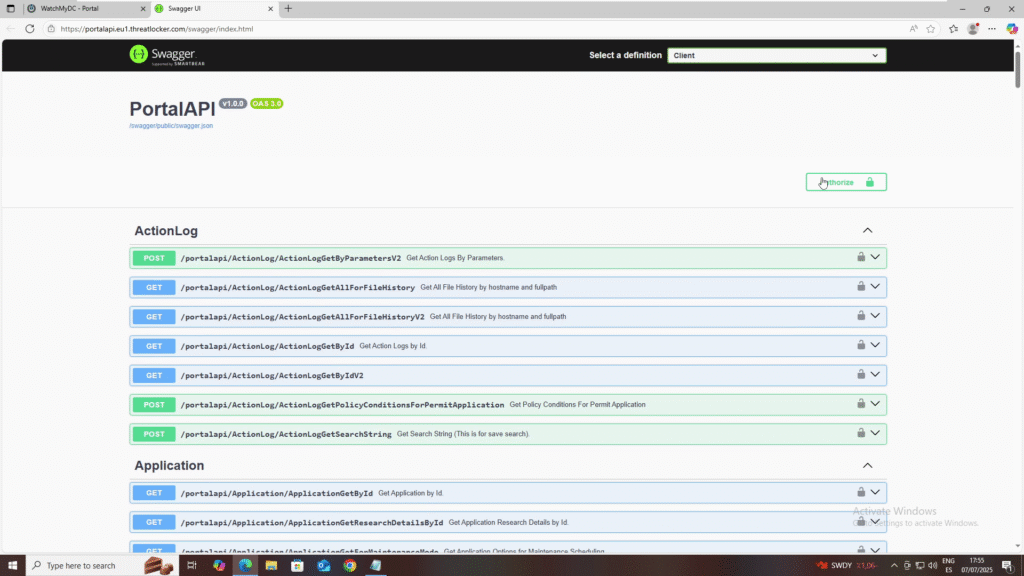Screen dimensions: 1024x576
Task: Open the browser favorites list icon
Action: 953,29
